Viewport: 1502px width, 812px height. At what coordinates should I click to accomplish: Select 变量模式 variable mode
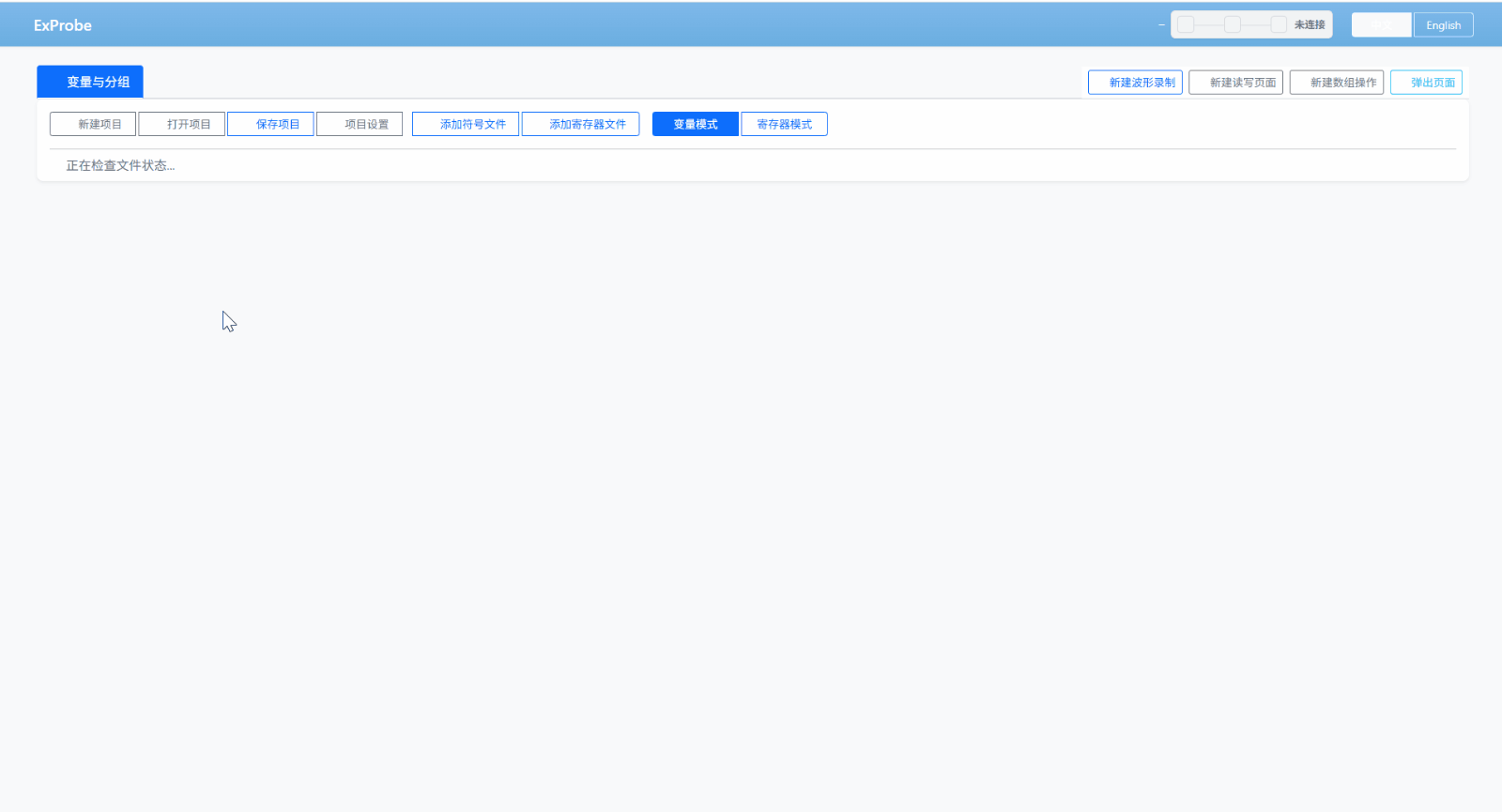(x=696, y=124)
